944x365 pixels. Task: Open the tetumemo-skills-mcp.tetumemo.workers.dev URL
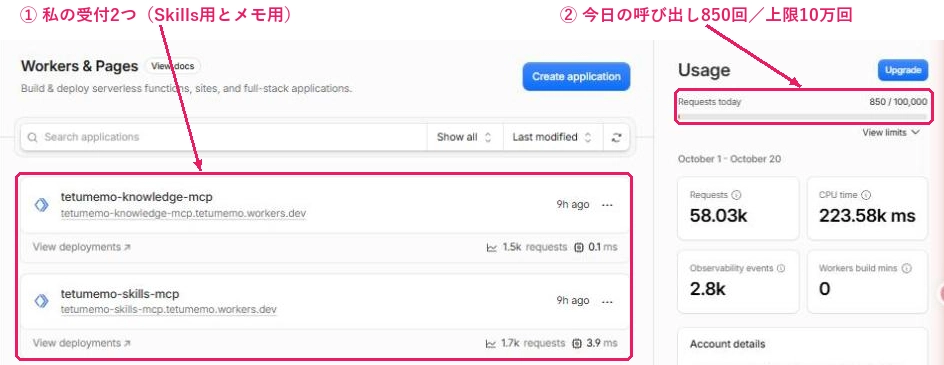coord(169,310)
